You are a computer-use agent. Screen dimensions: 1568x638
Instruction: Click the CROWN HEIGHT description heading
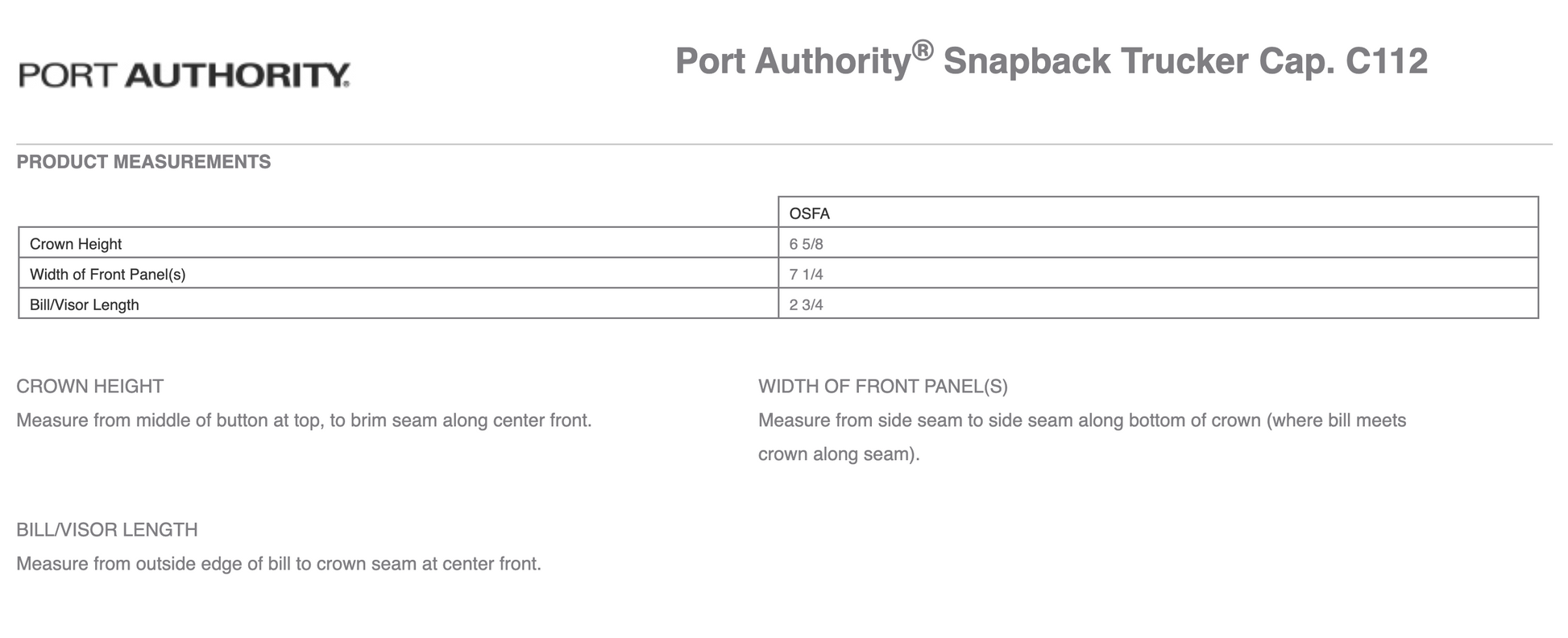[89, 387]
